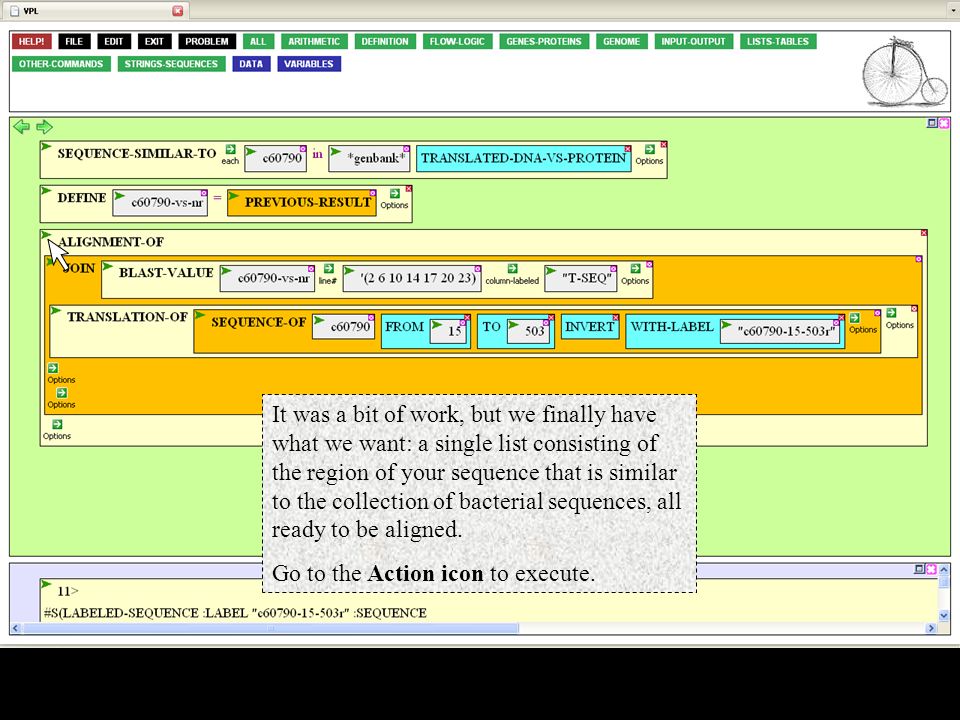Click Action icon of DEFINE box

pyautogui.click(x=47, y=191)
